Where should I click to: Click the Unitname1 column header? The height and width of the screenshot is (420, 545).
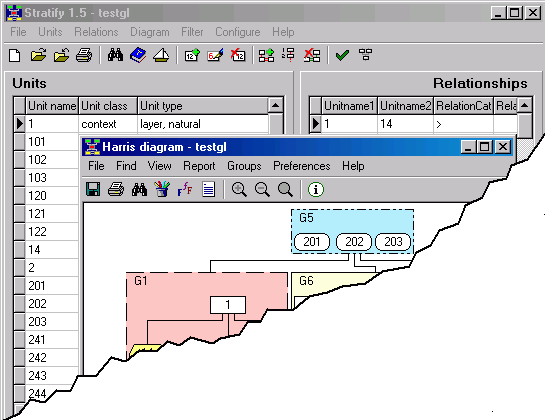click(349, 106)
